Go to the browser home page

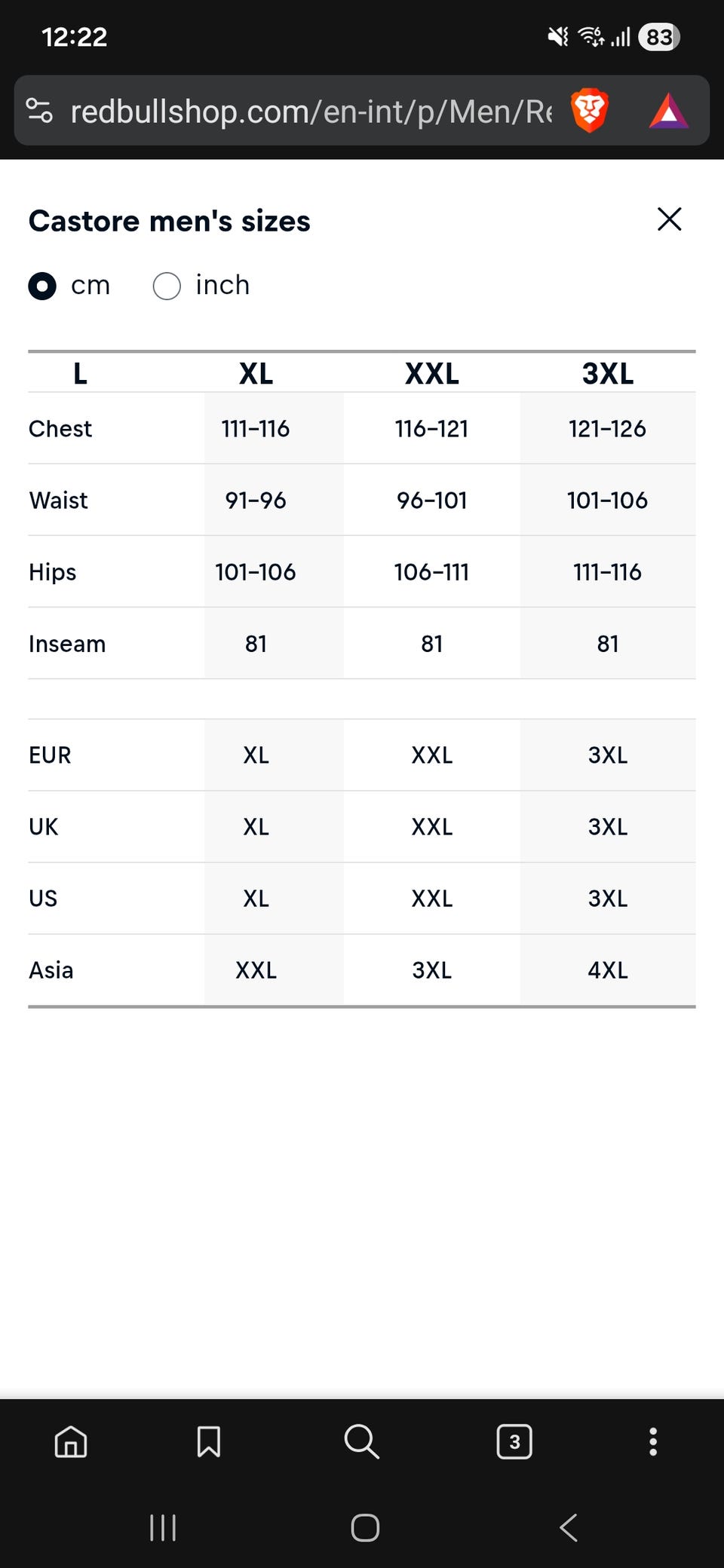71,1441
